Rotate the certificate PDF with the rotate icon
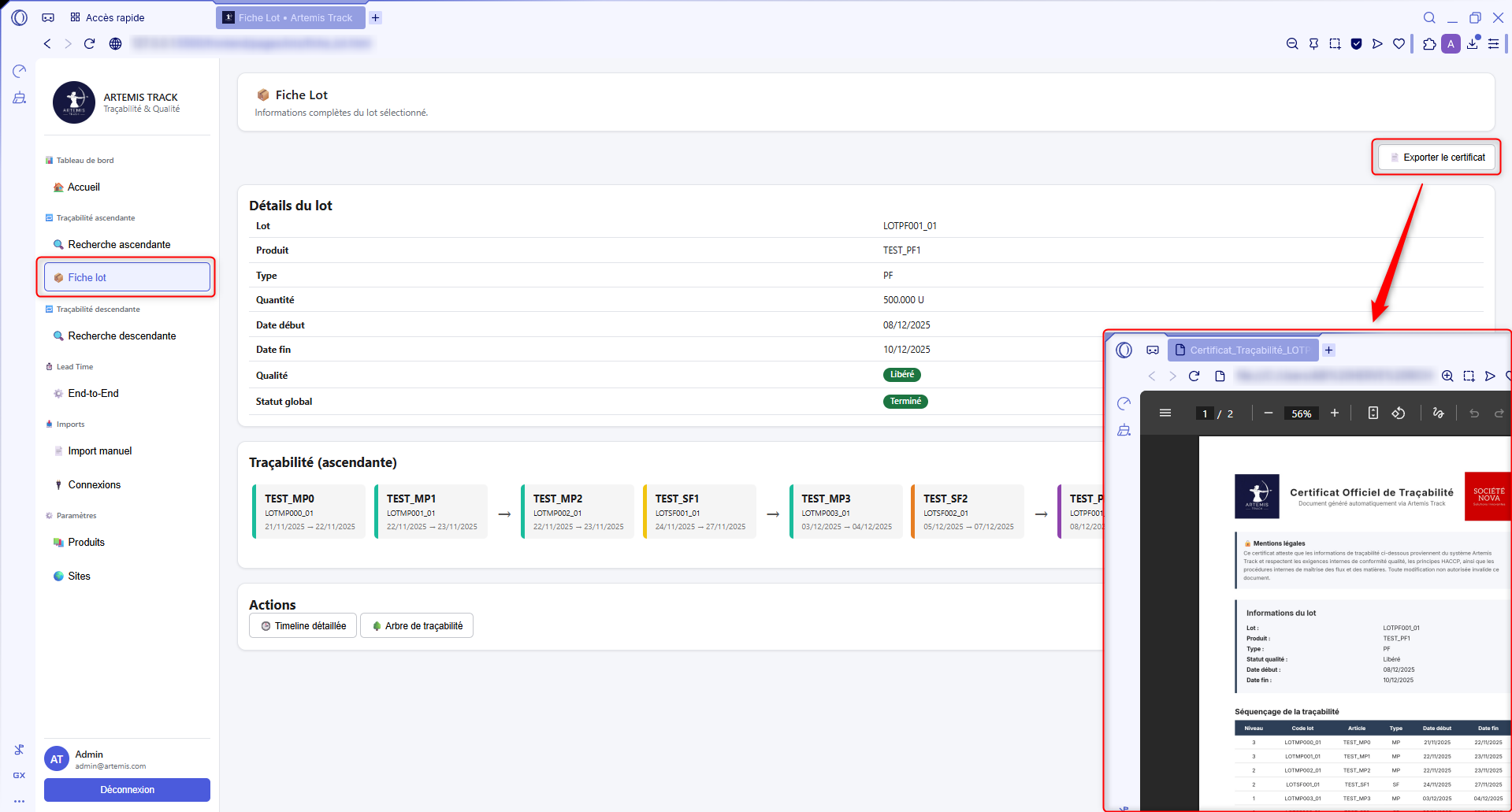The width and height of the screenshot is (1512, 812). tap(1399, 413)
